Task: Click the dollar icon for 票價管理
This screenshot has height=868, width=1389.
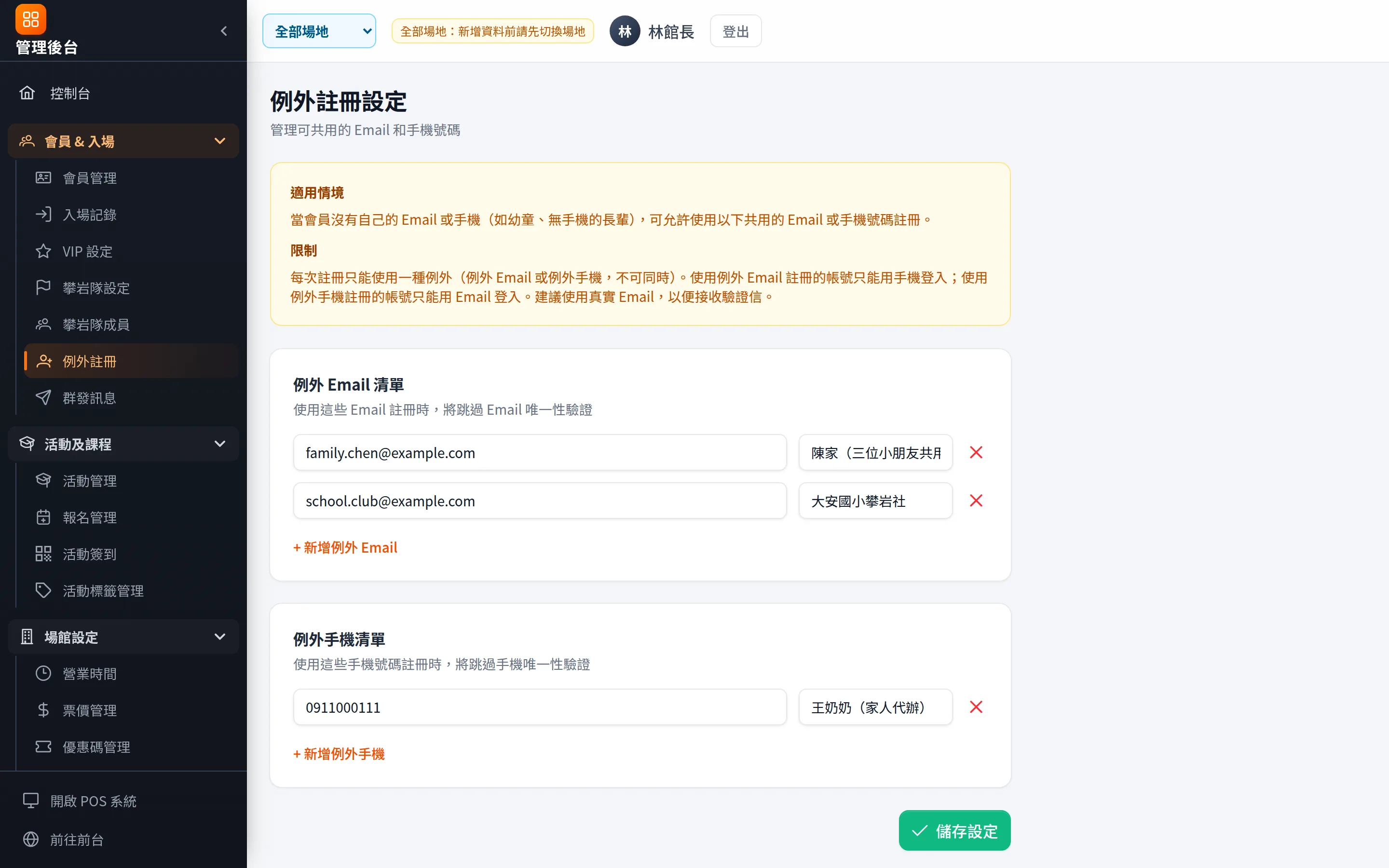Action: click(x=43, y=710)
